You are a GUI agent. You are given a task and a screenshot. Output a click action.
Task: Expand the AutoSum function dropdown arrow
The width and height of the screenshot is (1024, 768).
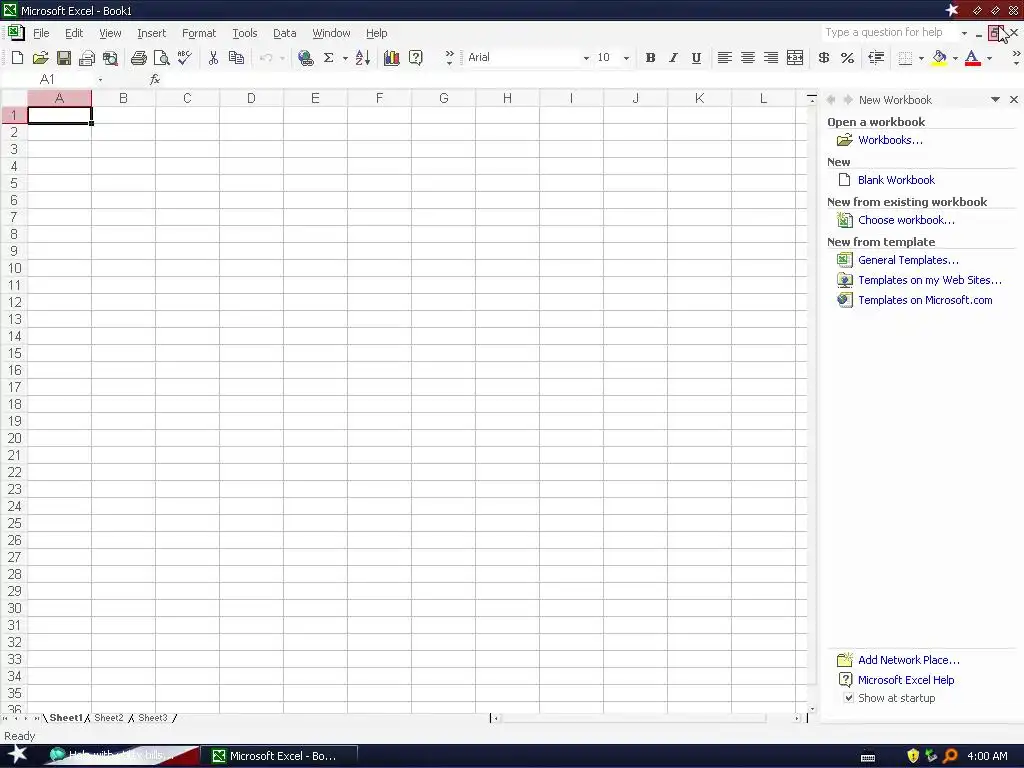[345, 58]
